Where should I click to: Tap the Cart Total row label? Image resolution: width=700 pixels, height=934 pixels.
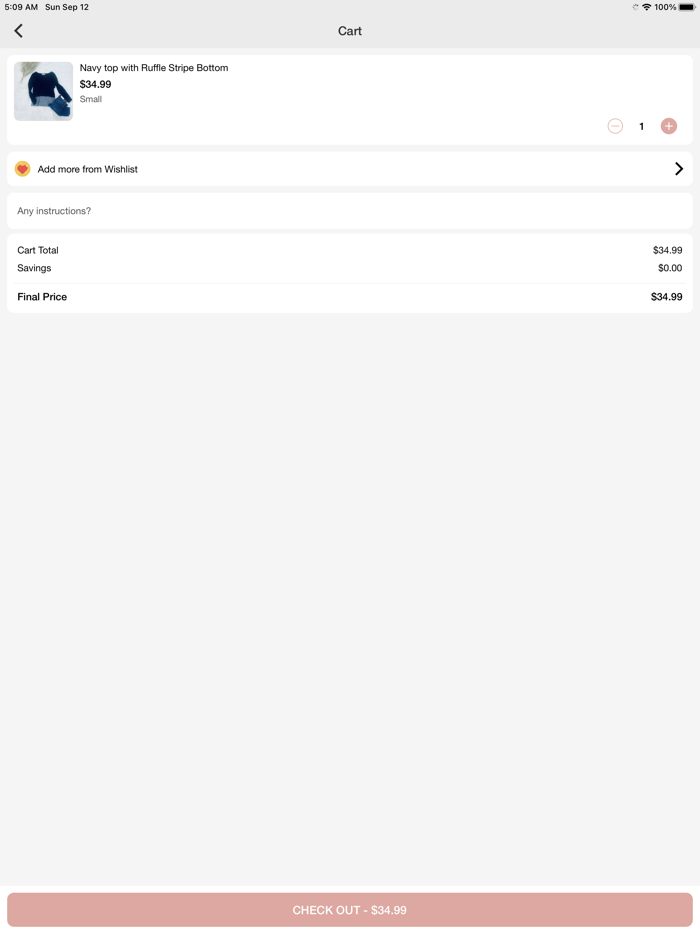coord(38,250)
